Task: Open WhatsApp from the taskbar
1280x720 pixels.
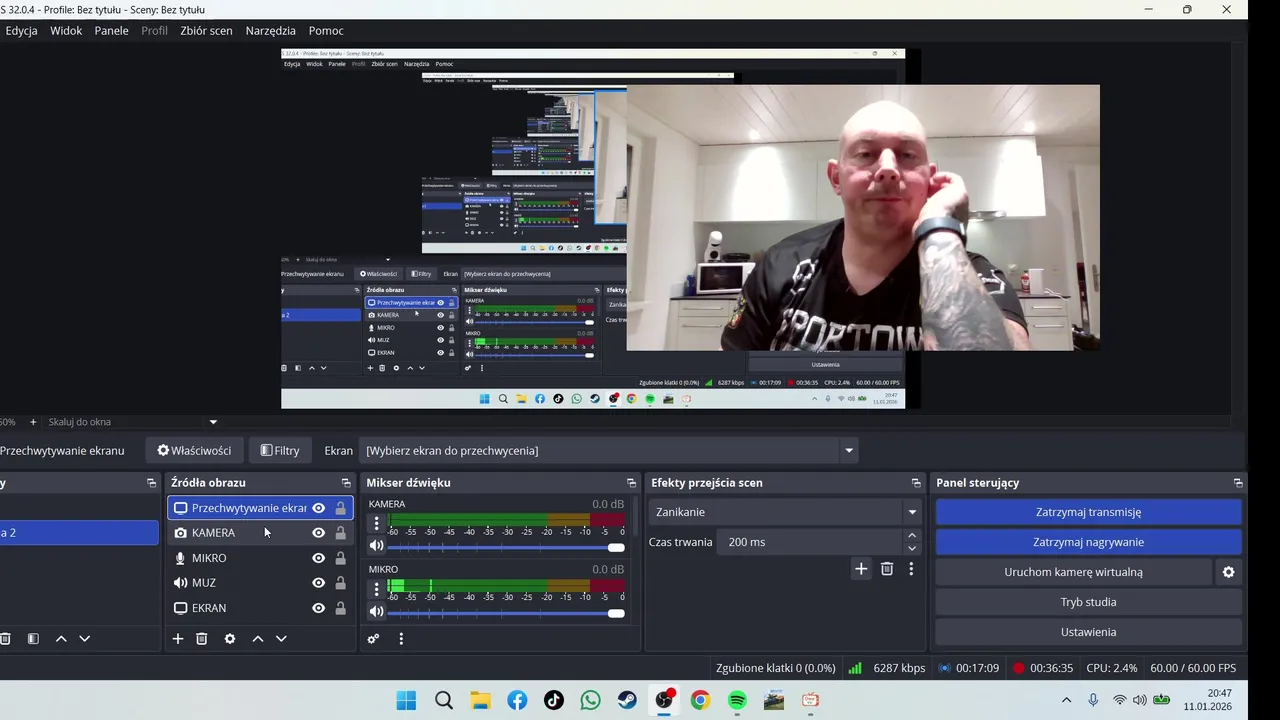Action: click(591, 701)
